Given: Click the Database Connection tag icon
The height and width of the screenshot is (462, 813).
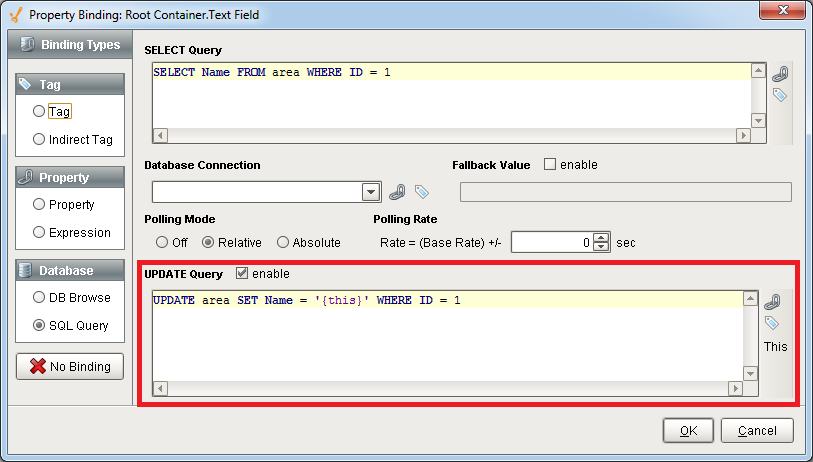Looking at the screenshot, I should pos(422,192).
